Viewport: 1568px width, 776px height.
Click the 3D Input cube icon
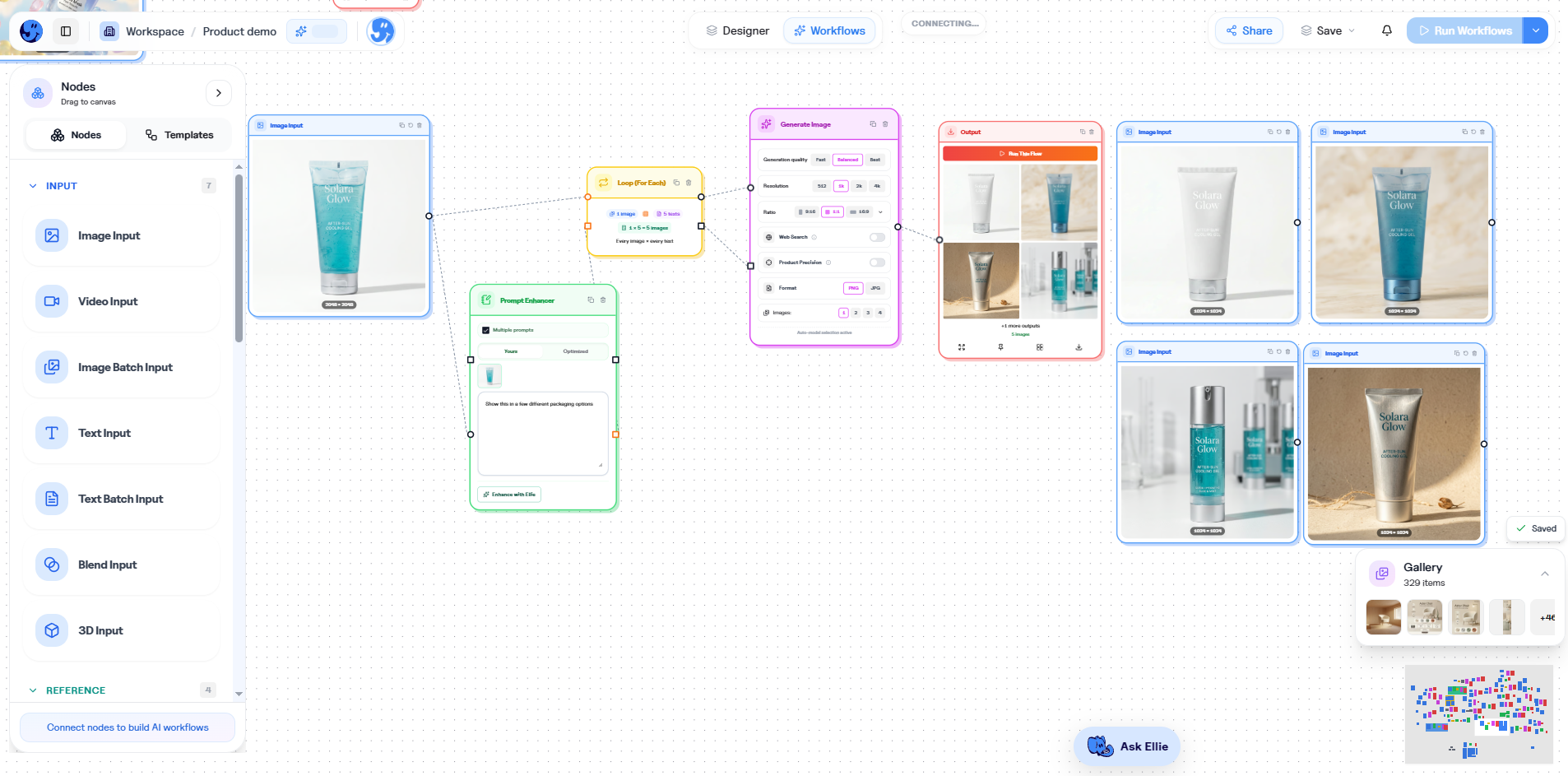[x=52, y=630]
